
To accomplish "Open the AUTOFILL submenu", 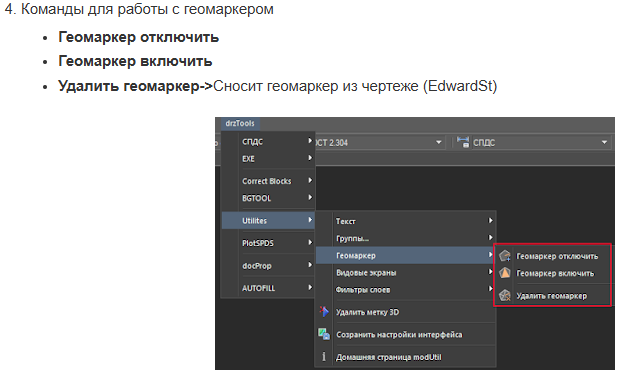I will click(268, 288).
